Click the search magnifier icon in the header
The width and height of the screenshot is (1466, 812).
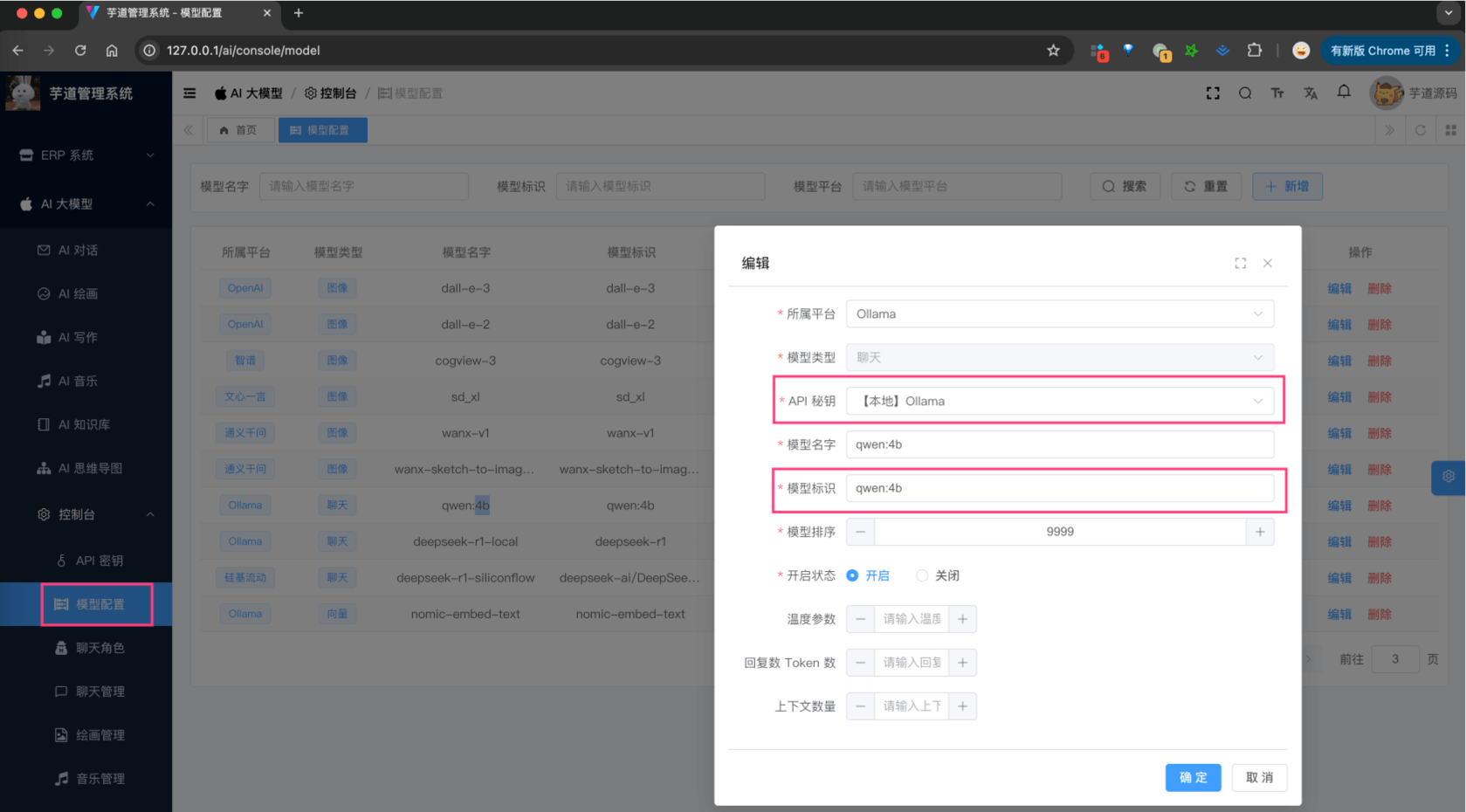[1245, 93]
